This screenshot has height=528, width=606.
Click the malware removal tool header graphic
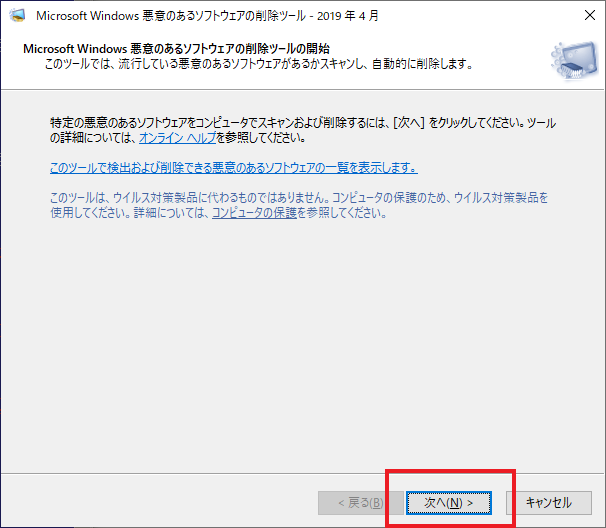(x=574, y=60)
